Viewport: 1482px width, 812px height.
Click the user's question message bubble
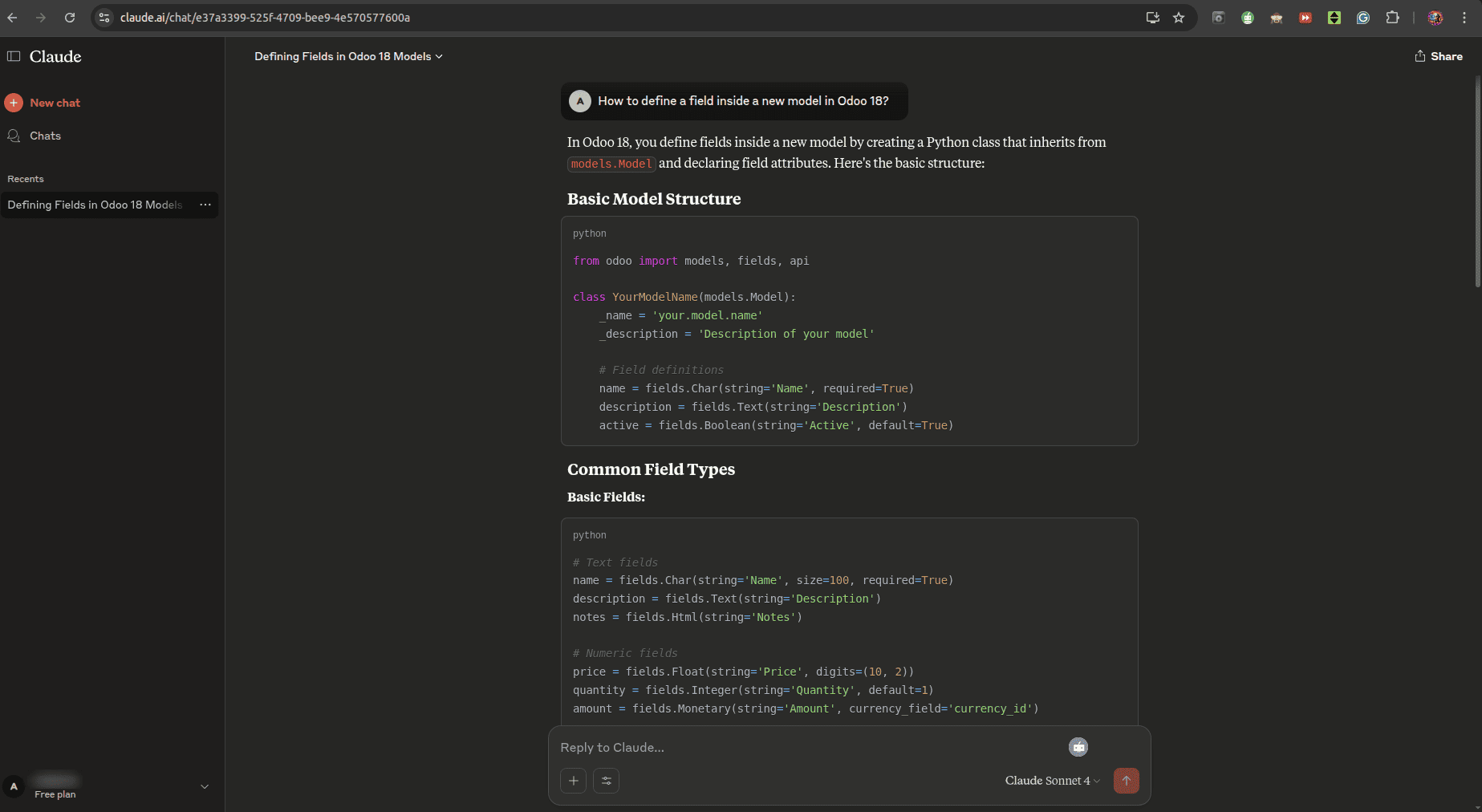pos(734,101)
